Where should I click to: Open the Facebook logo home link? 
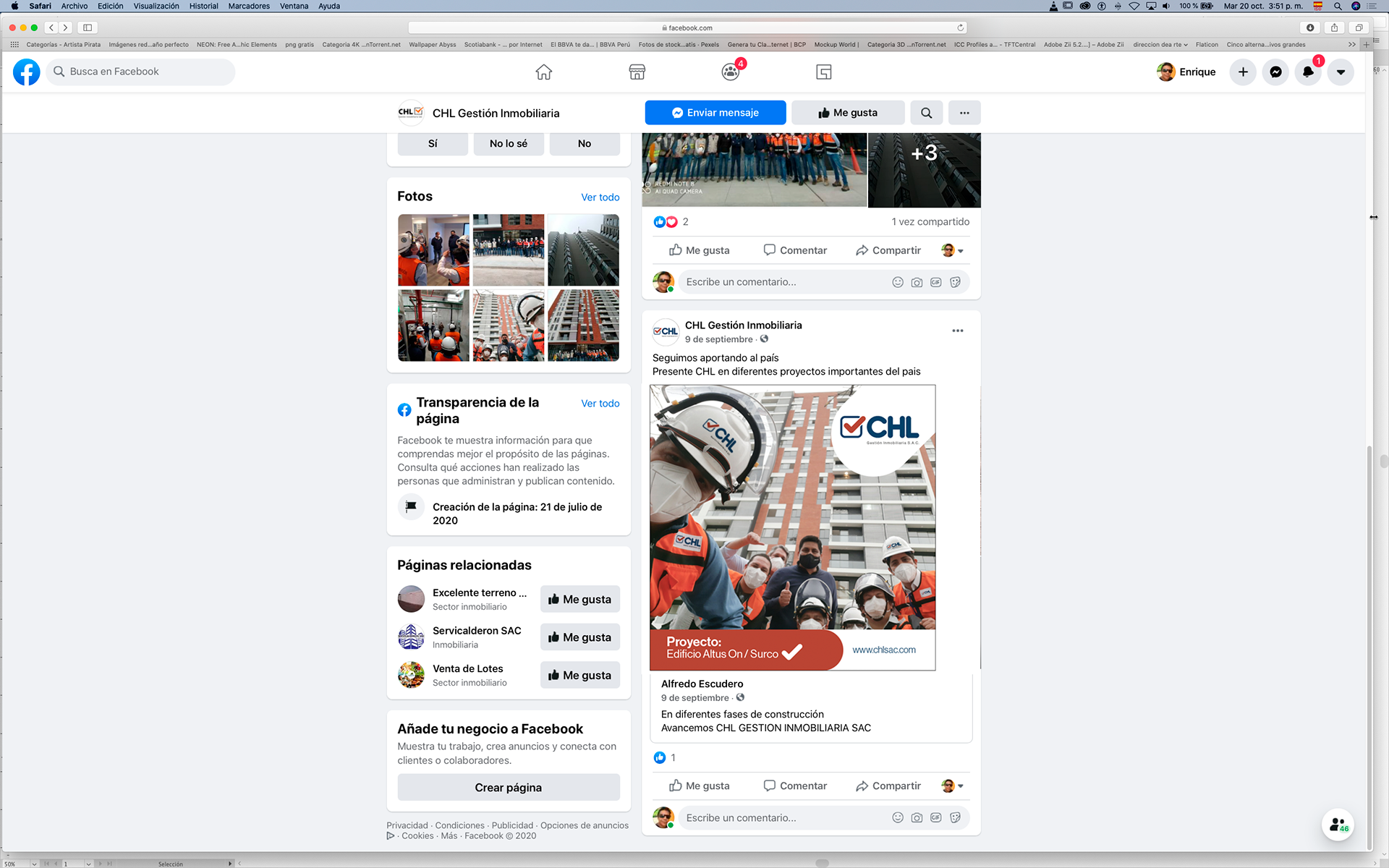click(27, 72)
